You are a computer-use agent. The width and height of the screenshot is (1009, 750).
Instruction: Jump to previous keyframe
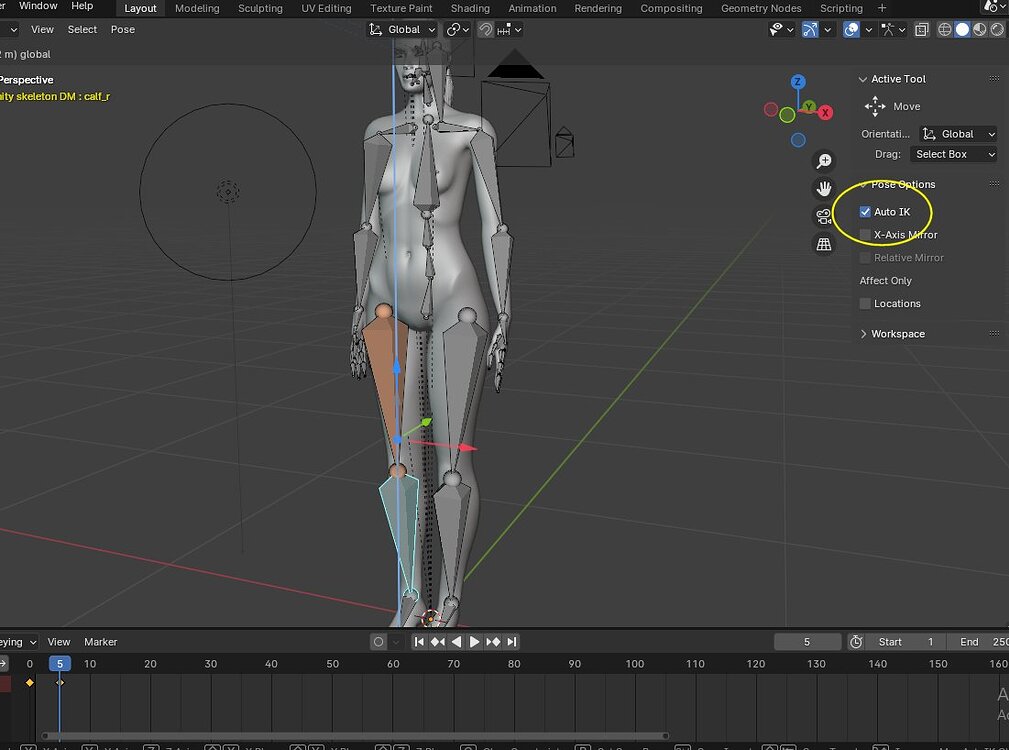[x=438, y=641]
